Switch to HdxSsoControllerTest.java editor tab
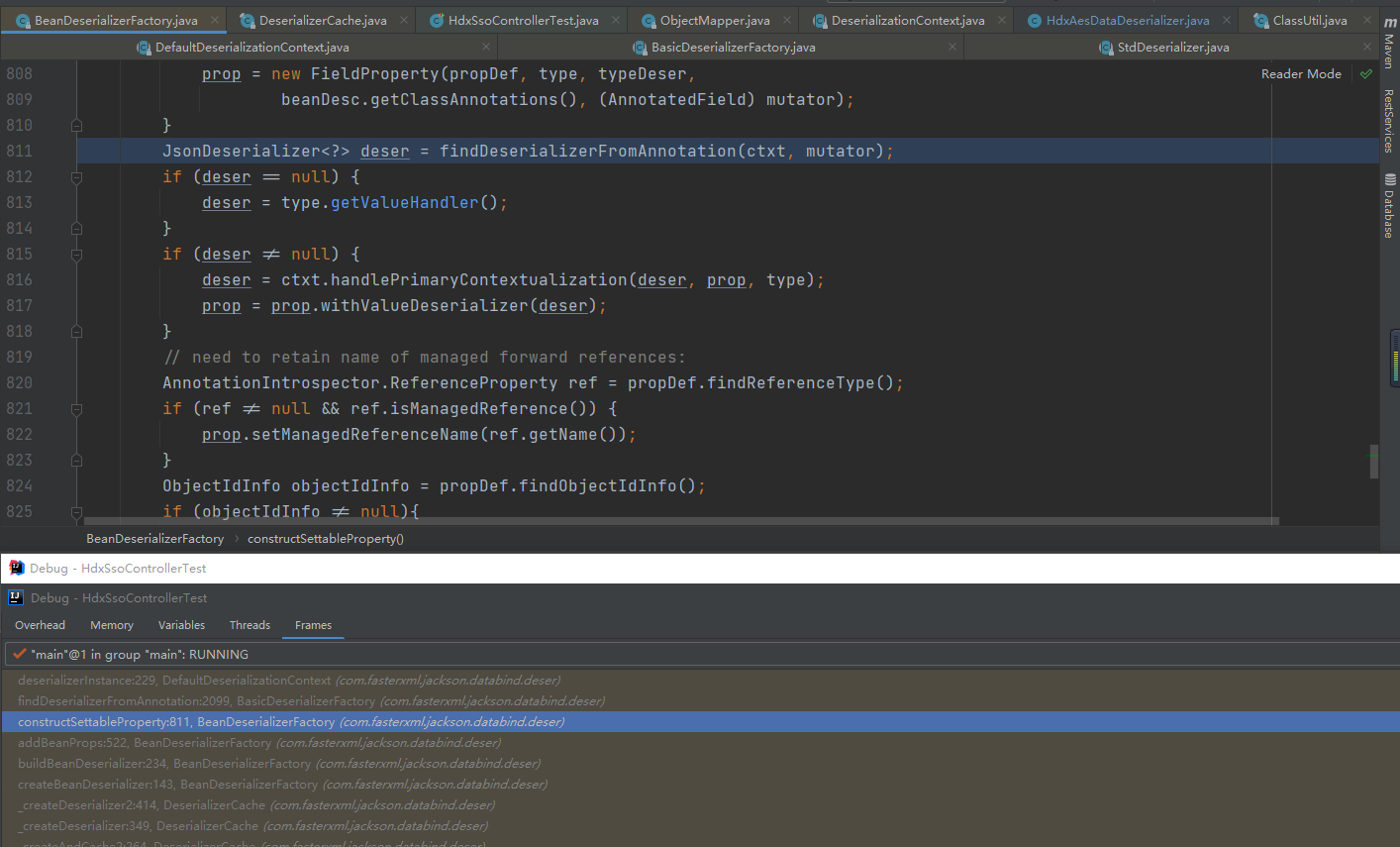This screenshot has width=1400, height=847. 523,20
